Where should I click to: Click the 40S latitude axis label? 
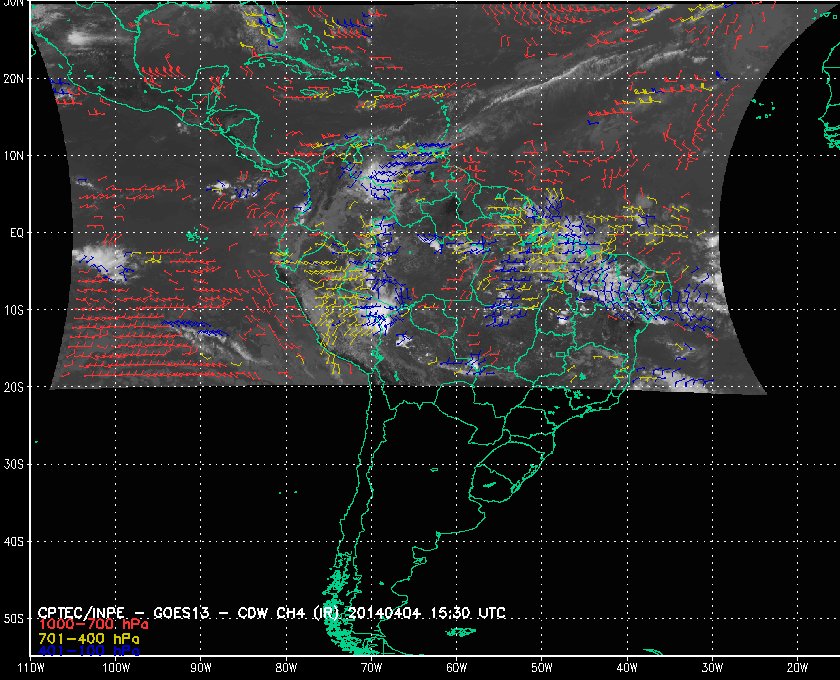pyautogui.click(x=14, y=542)
